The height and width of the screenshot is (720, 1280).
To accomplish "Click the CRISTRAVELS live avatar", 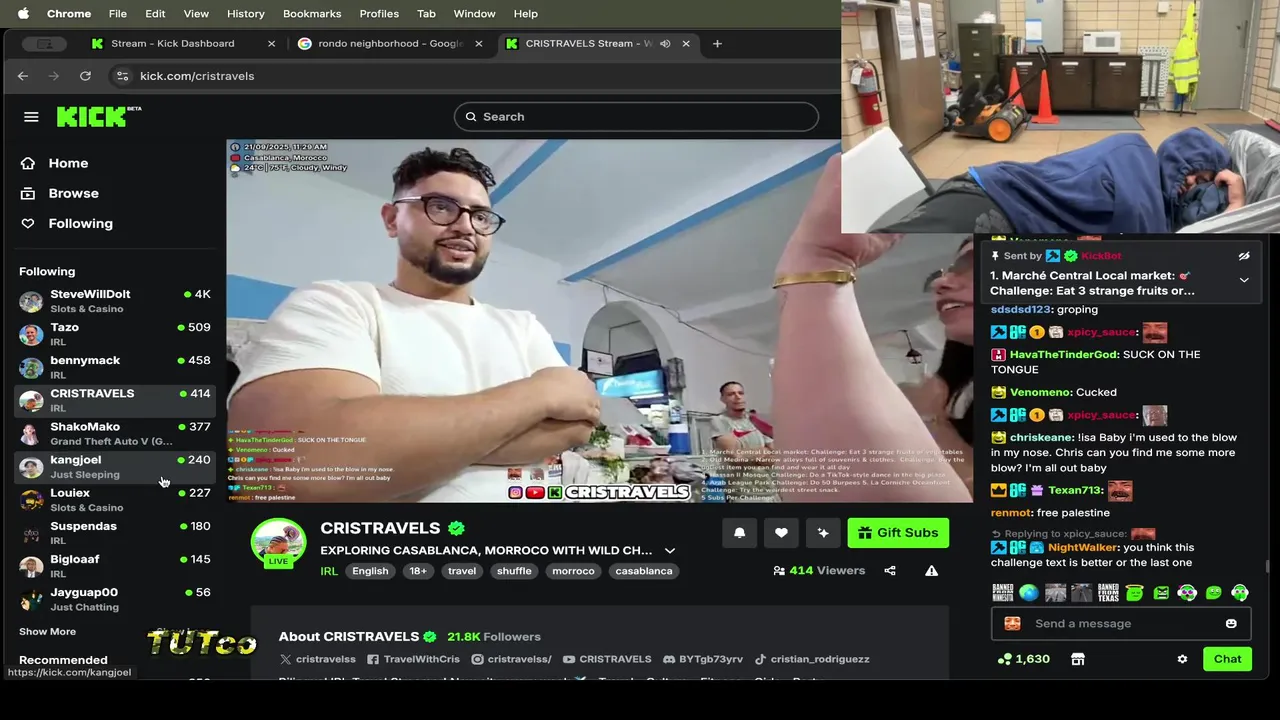I will point(278,544).
